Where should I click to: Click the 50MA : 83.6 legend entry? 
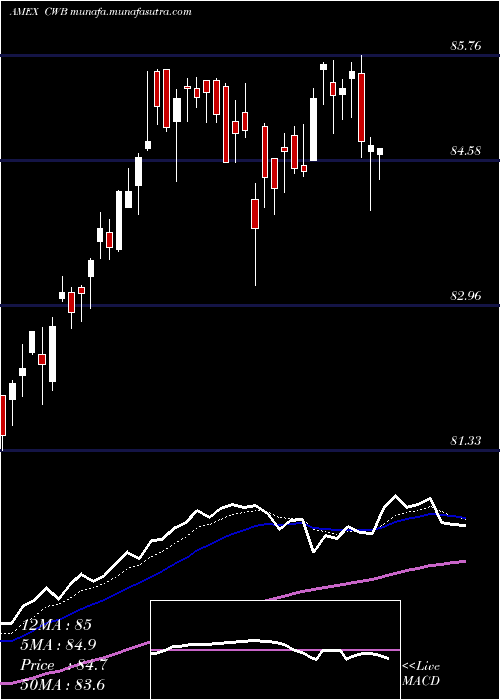pyautogui.click(x=62, y=685)
